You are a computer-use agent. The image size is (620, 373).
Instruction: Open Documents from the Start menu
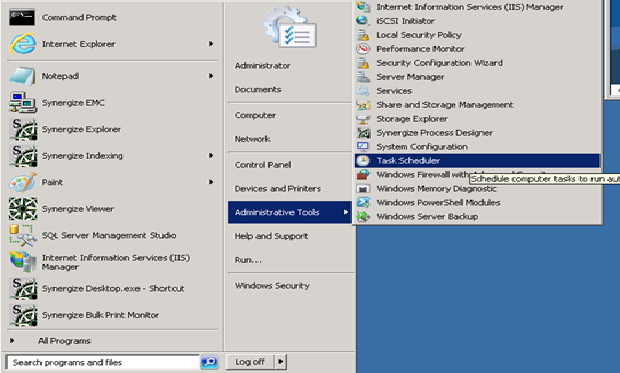coord(258,89)
